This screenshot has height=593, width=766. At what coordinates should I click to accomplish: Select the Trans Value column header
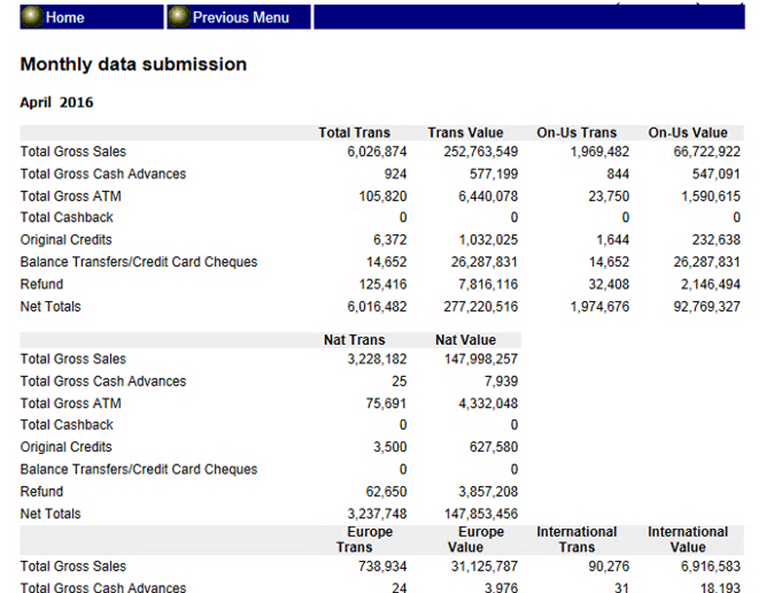pyautogui.click(x=465, y=132)
